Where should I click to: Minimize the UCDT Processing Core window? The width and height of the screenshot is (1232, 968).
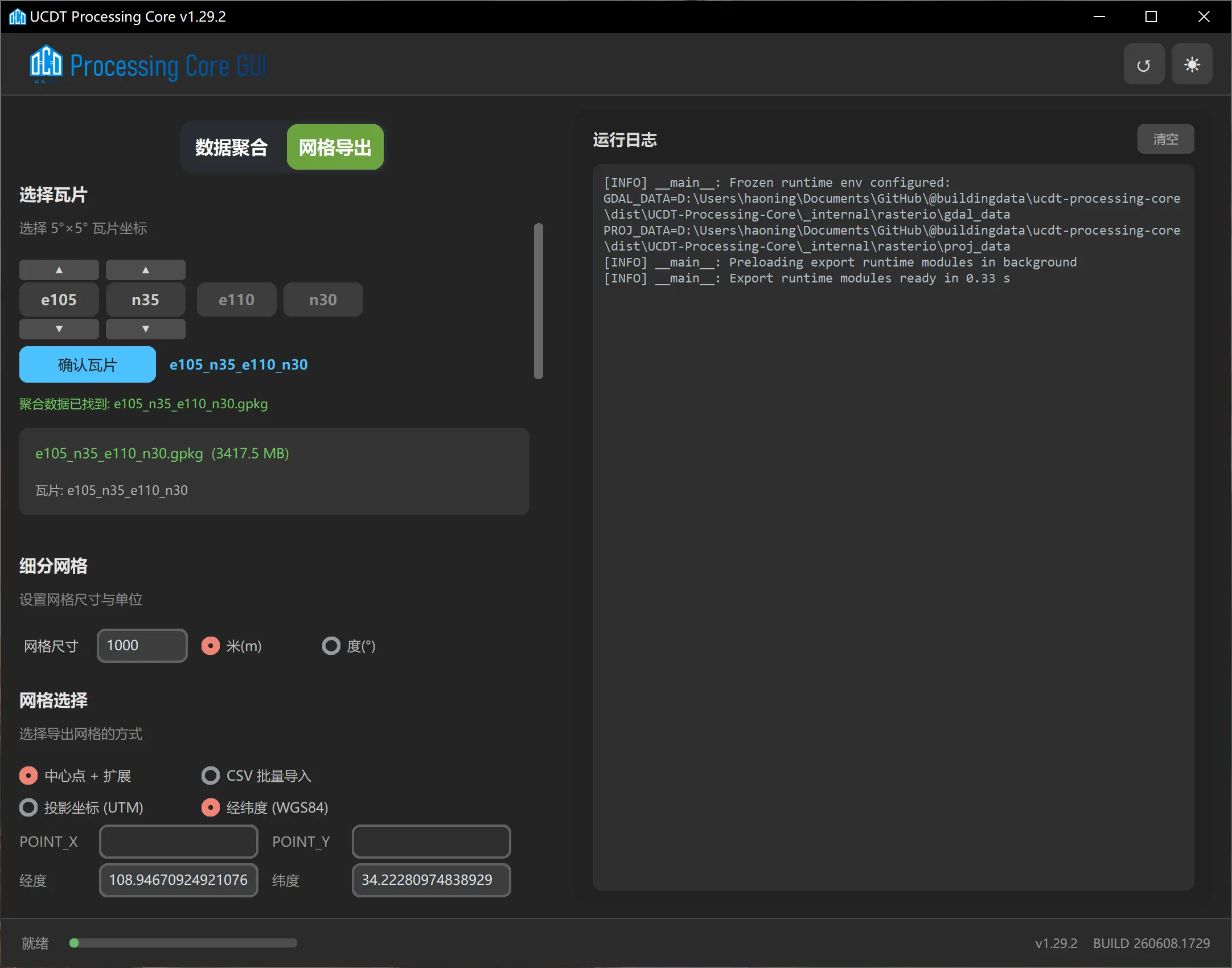[x=1099, y=17]
